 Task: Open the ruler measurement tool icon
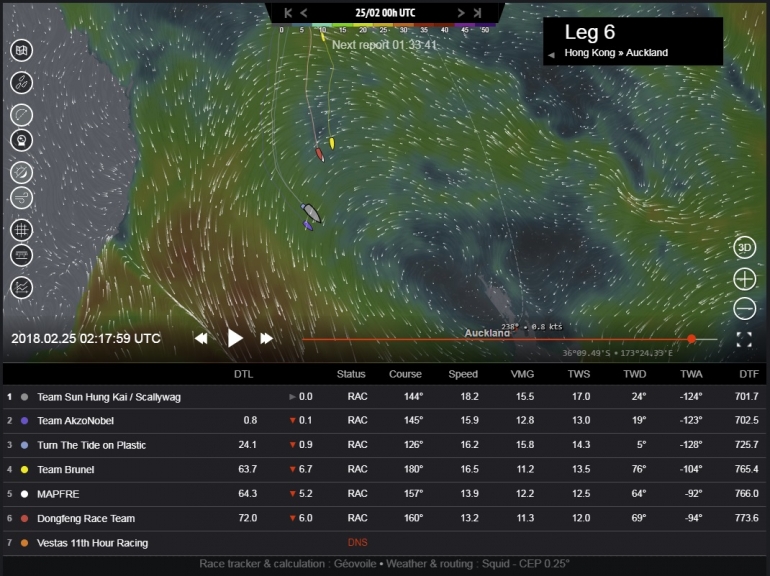[22, 255]
